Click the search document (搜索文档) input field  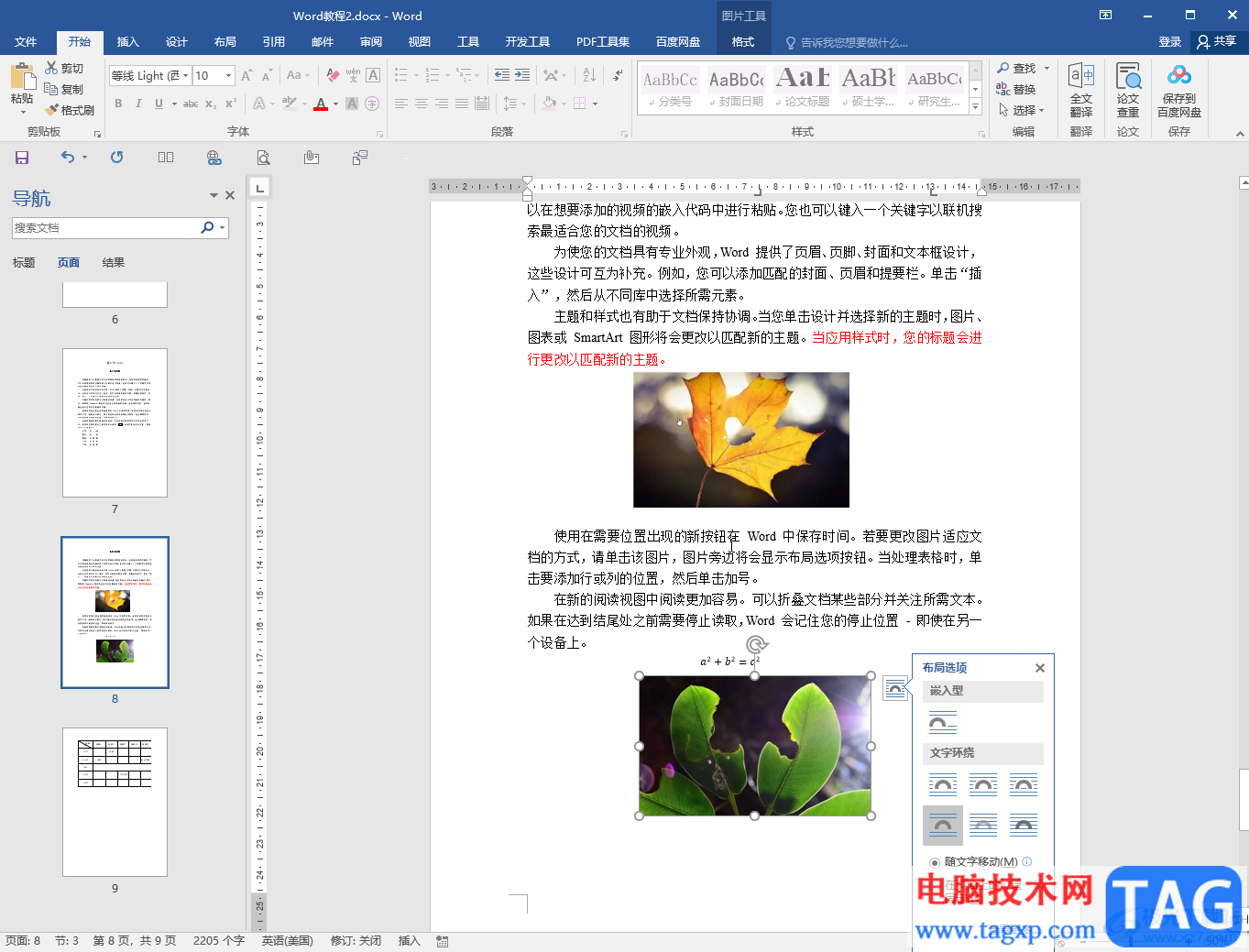coord(105,227)
